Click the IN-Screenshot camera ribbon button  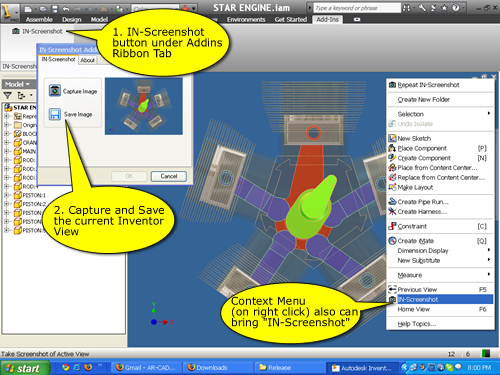click(37, 31)
